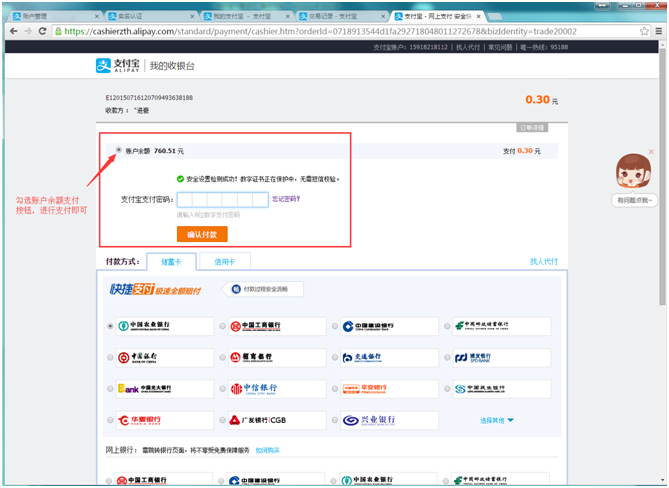Choose the 中国民生银行 logo card

(501, 389)
